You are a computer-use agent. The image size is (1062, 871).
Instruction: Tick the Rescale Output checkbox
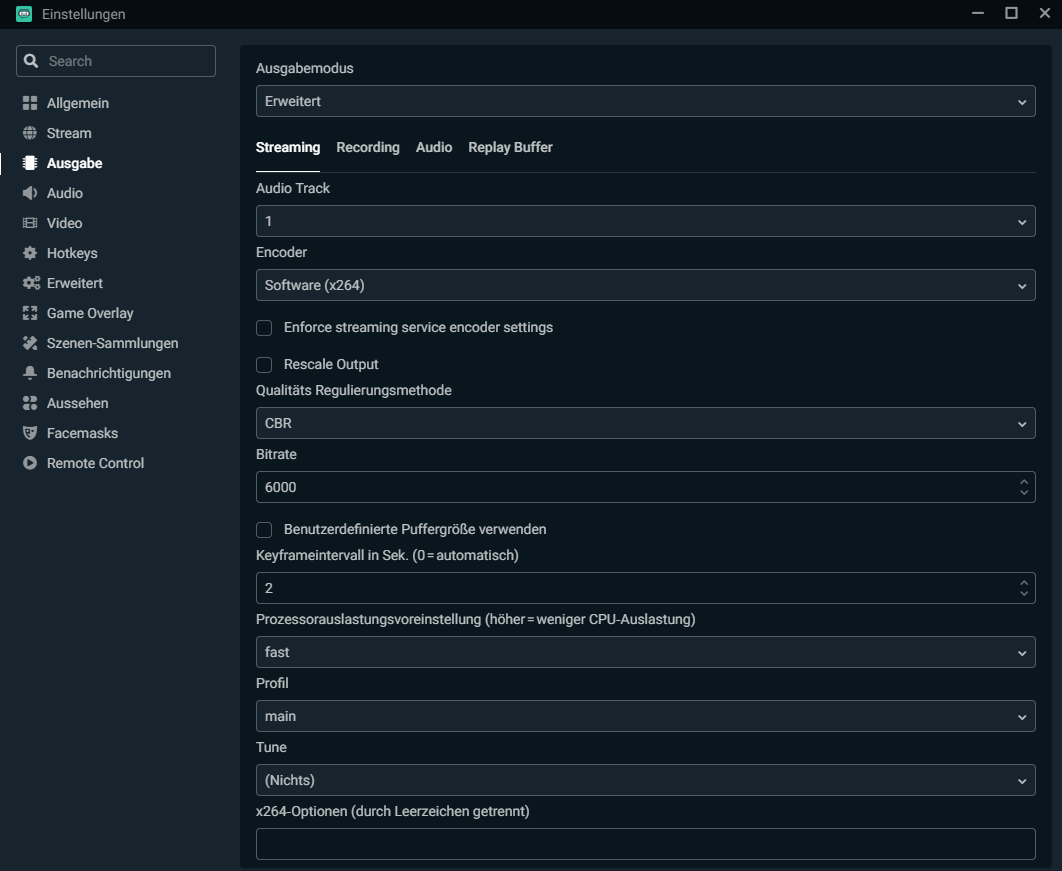pos(264,365)
